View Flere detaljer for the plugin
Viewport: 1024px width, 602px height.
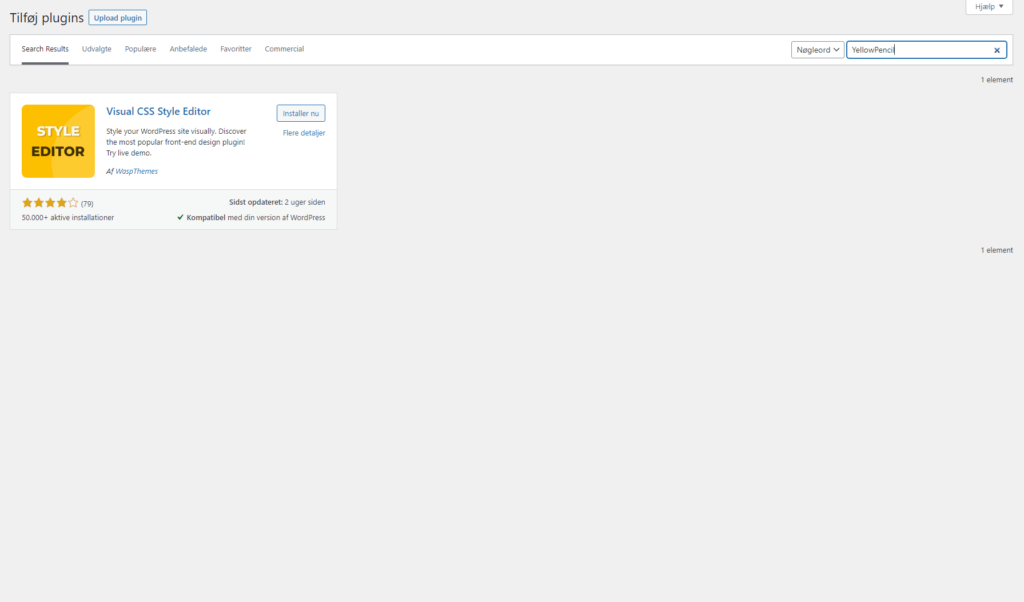304,133
